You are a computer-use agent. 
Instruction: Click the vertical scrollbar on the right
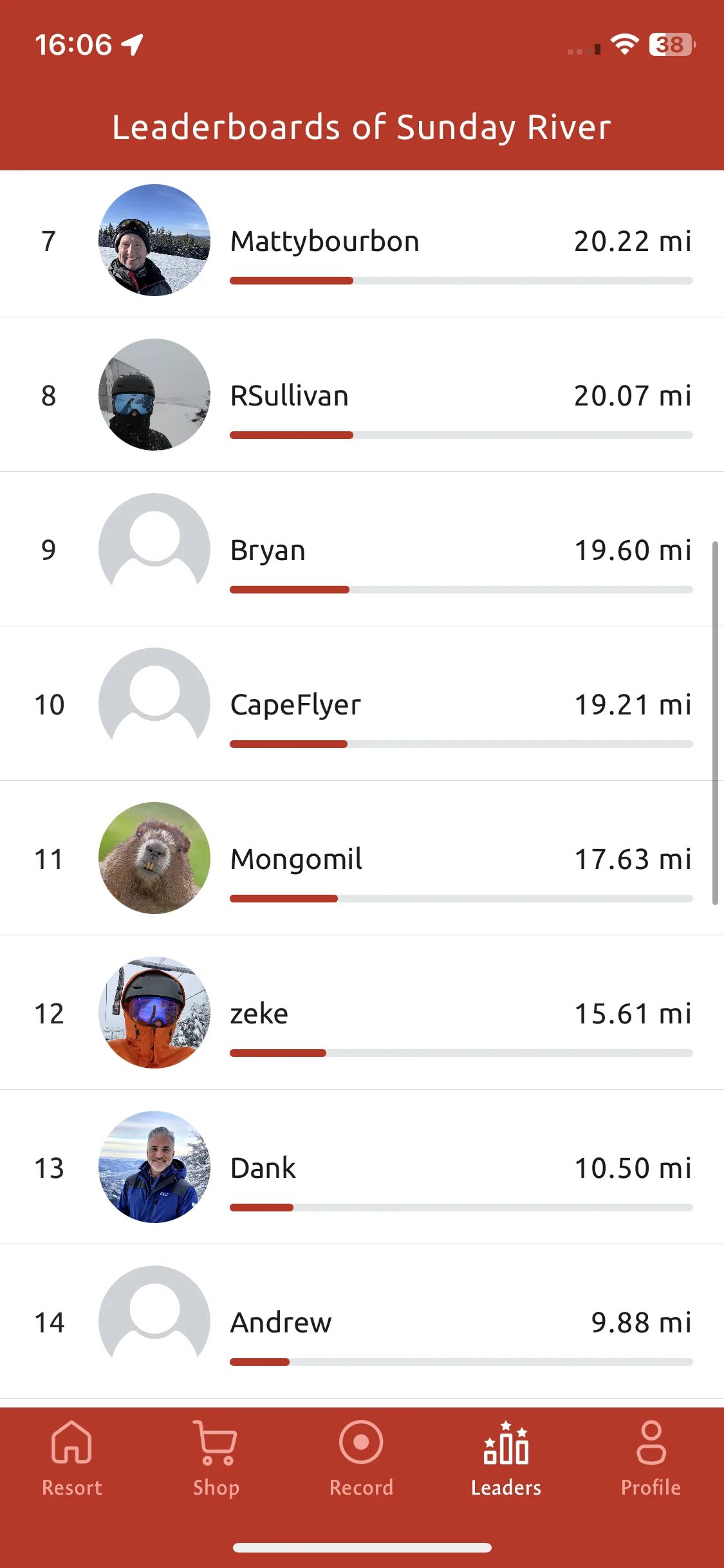[x=715, y=723]
